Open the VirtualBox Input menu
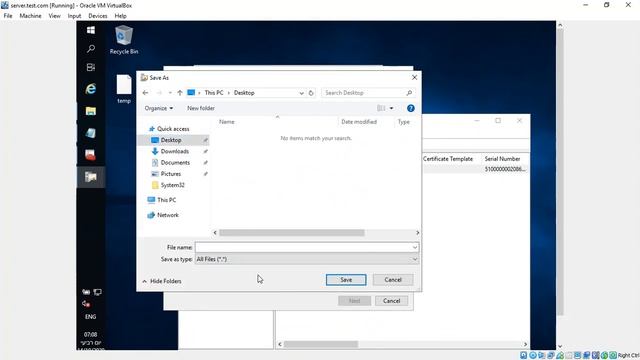Image resolution: width=640 pixels, height=360 pixels. click(x=74, y=16)
